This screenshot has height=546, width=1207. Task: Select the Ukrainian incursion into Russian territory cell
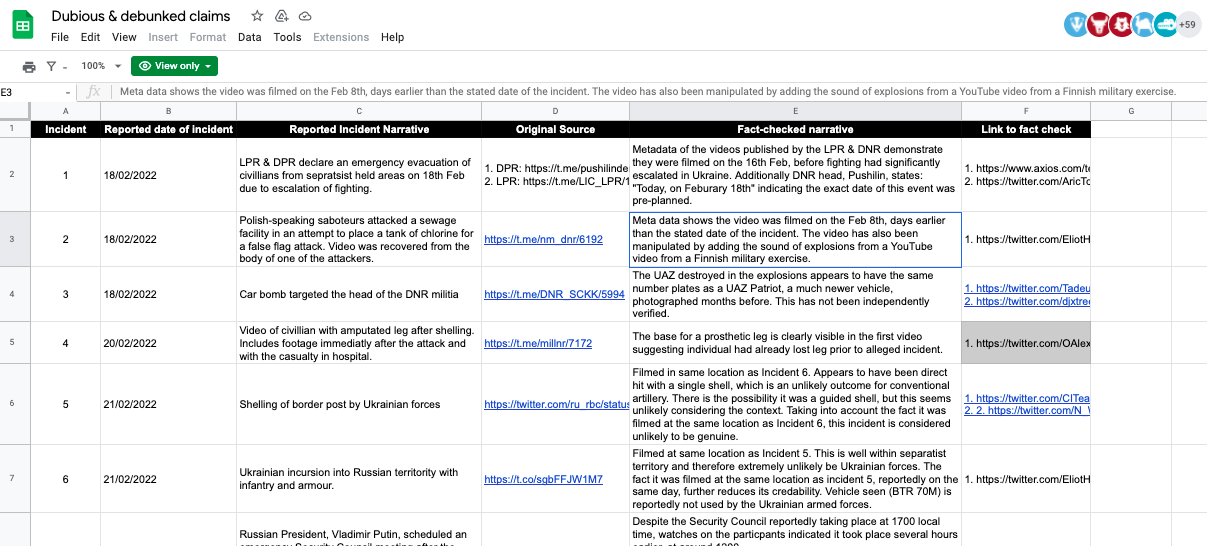click(359, 479)
